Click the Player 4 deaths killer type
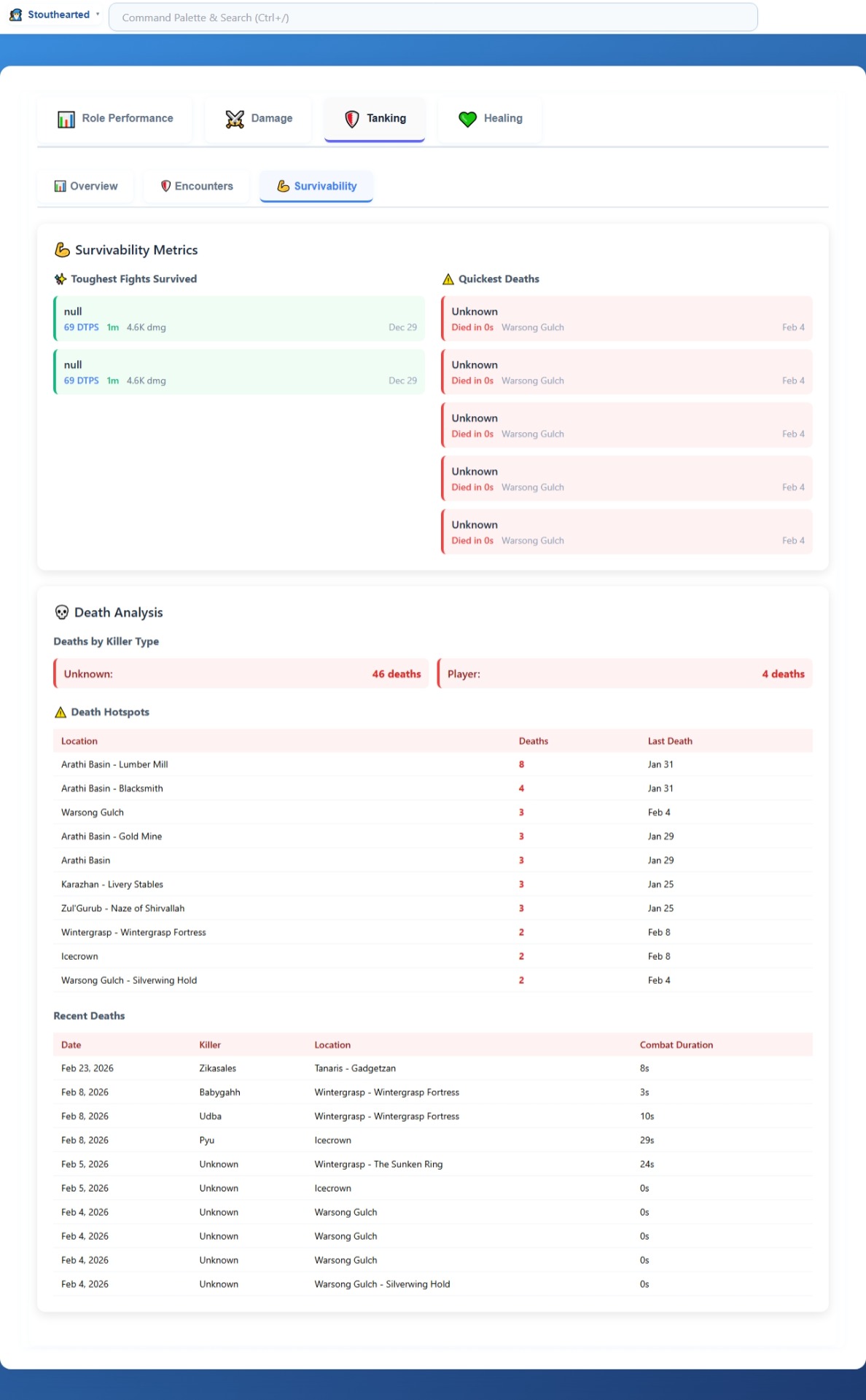Viewport: 866px width, 1400px height. click(x=625, y=674)
